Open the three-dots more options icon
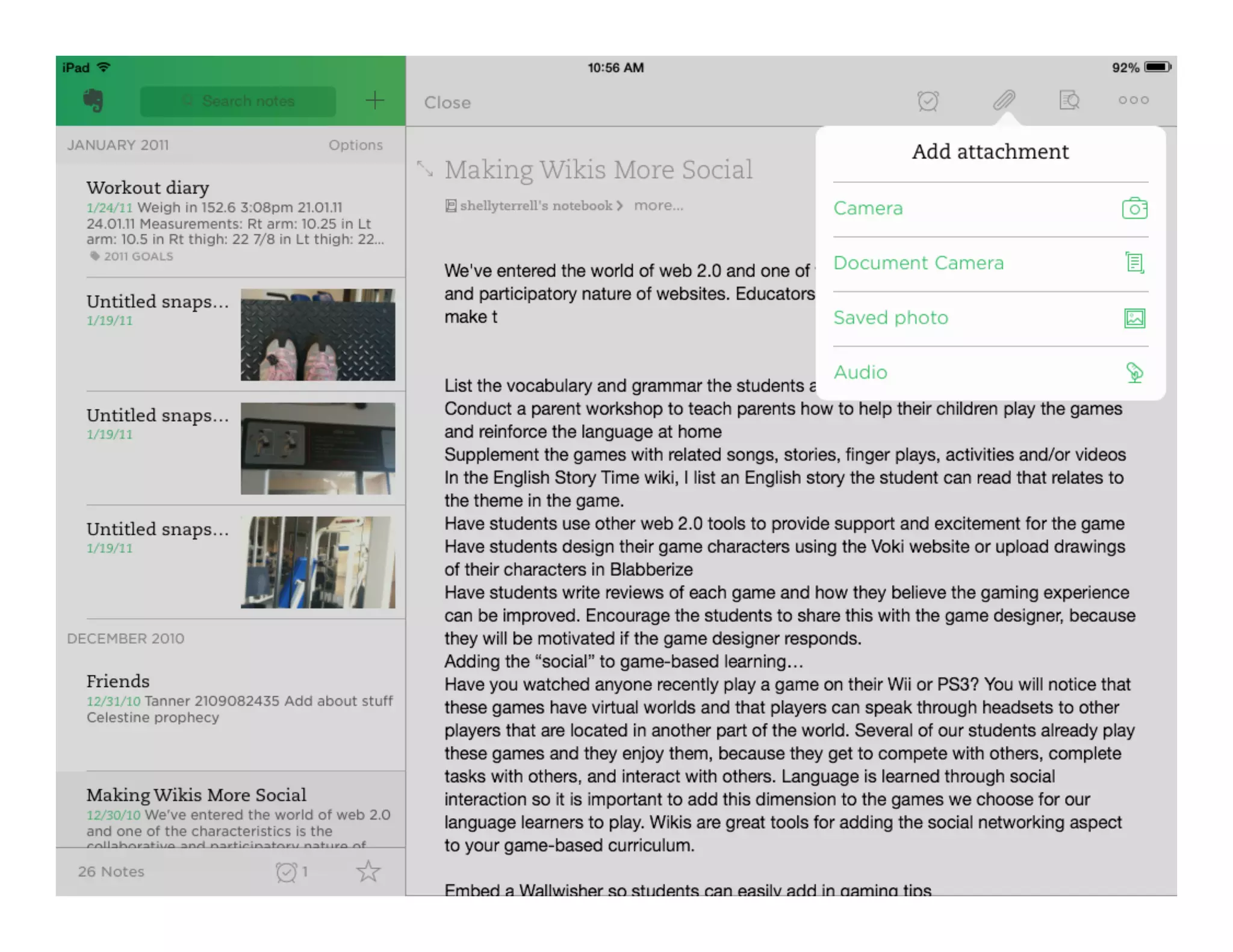The image size is (1233, 952). click(1133, 100)
